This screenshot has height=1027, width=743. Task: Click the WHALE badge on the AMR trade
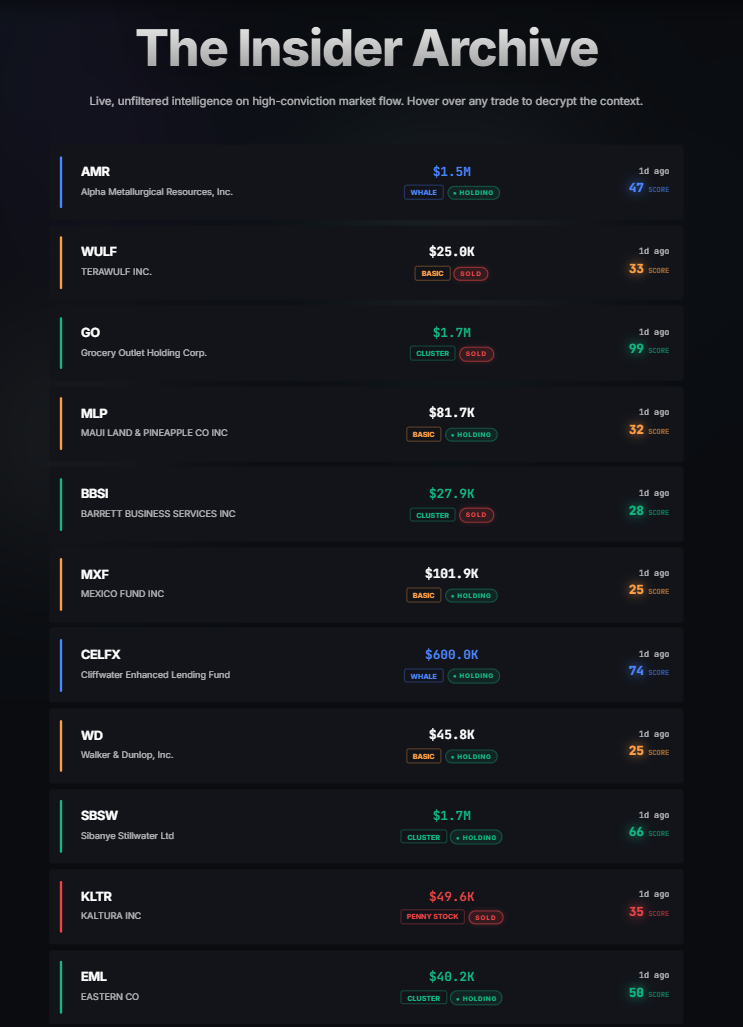click(423, 192)
